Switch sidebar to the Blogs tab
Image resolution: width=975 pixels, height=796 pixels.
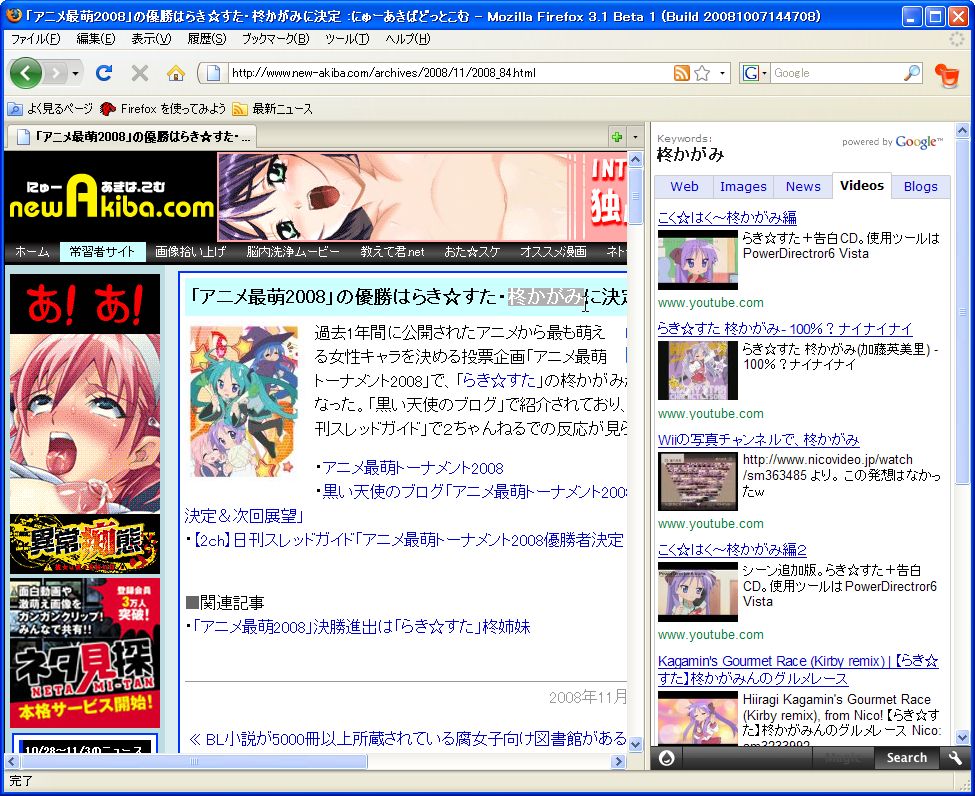920,187
